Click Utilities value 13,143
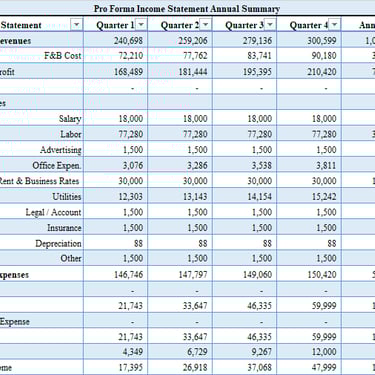The height and width of the screenshot is (375, 375). coord(195,197)
